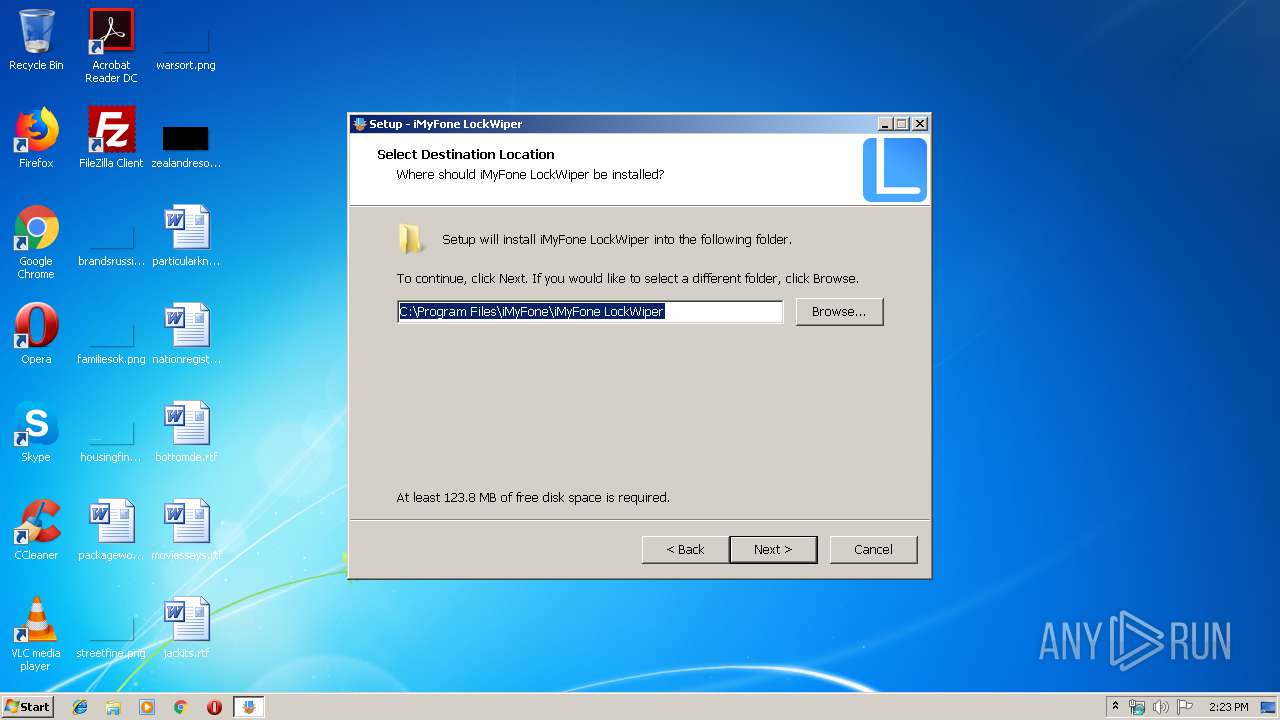Select moviessays.rtf document icon
This screenshot has width=1280, height=720.
(186, 530)
